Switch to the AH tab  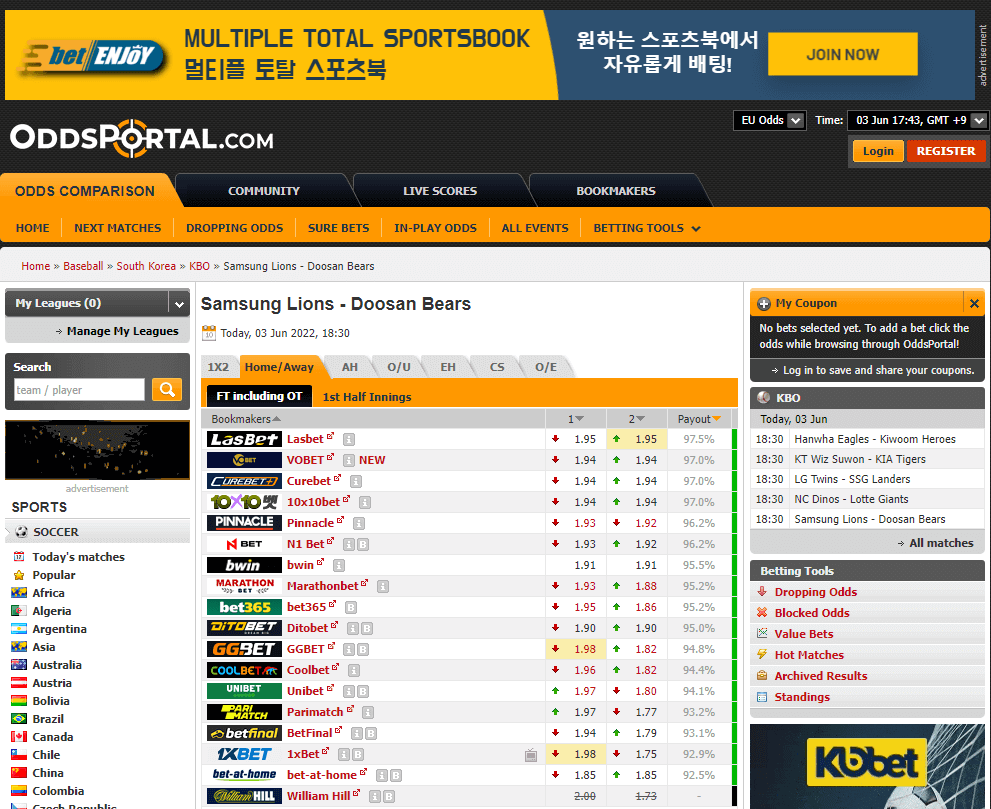click(x=350, y=367)
